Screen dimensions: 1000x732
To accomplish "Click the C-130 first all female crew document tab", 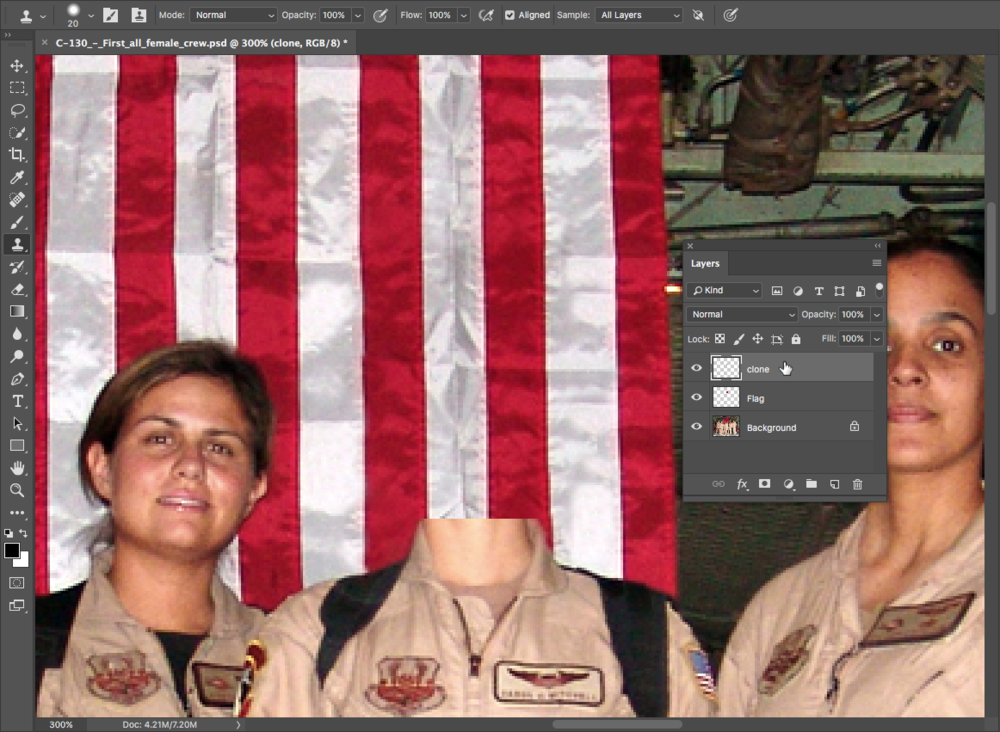I will pyautogui.click(x=201, y=43).
